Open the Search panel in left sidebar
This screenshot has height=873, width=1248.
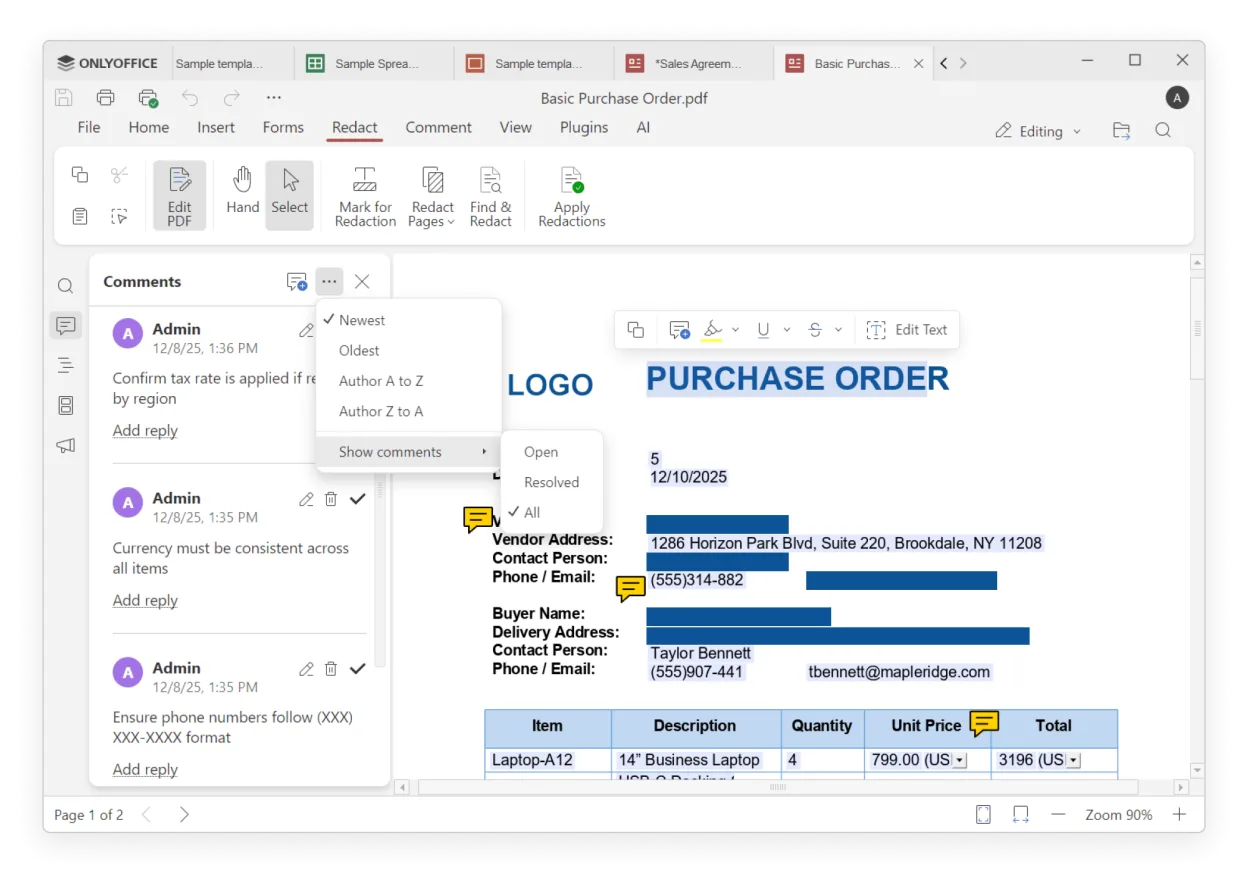pyautogui.click(x=66, y=286)
